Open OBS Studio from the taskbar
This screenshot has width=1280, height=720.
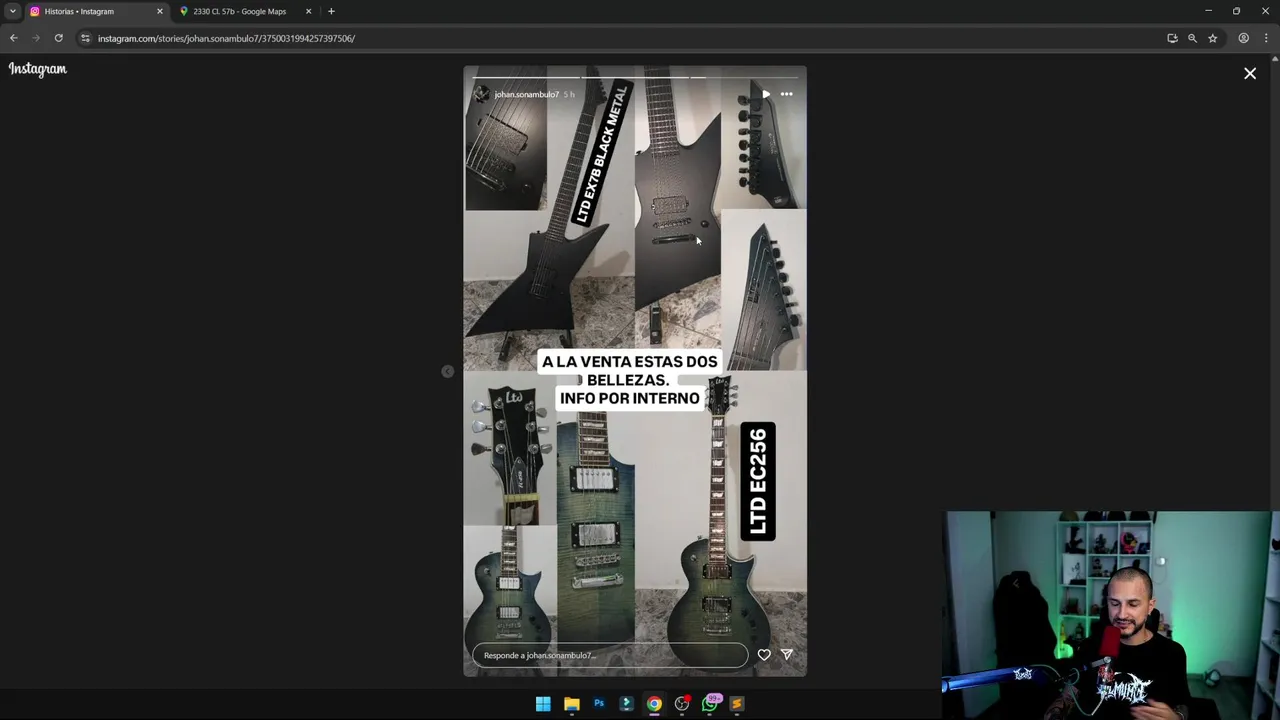(x=682, y=704)
